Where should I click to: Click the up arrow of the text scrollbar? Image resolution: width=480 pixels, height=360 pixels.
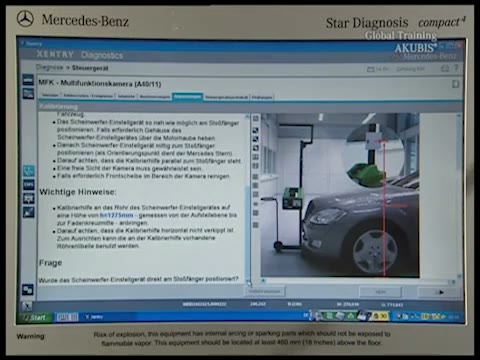coord(247,117)
